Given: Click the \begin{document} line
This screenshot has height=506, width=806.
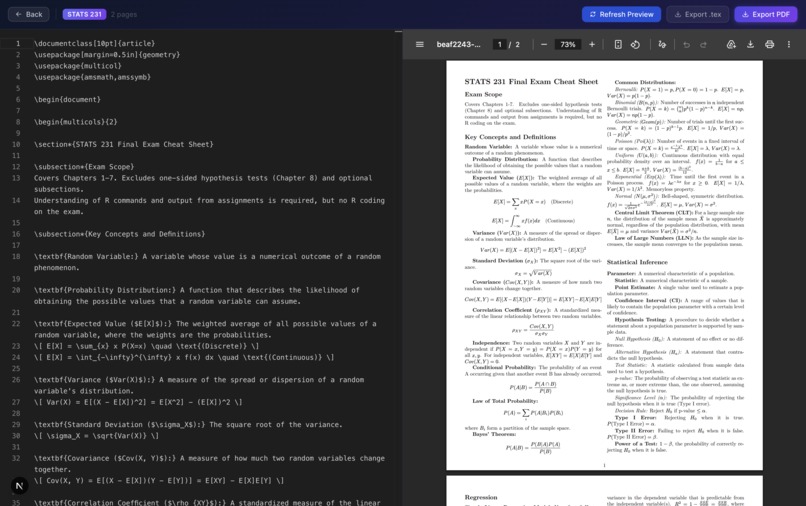Looking at the screenshot, I should pyautogui.click(x=67, y=100).
